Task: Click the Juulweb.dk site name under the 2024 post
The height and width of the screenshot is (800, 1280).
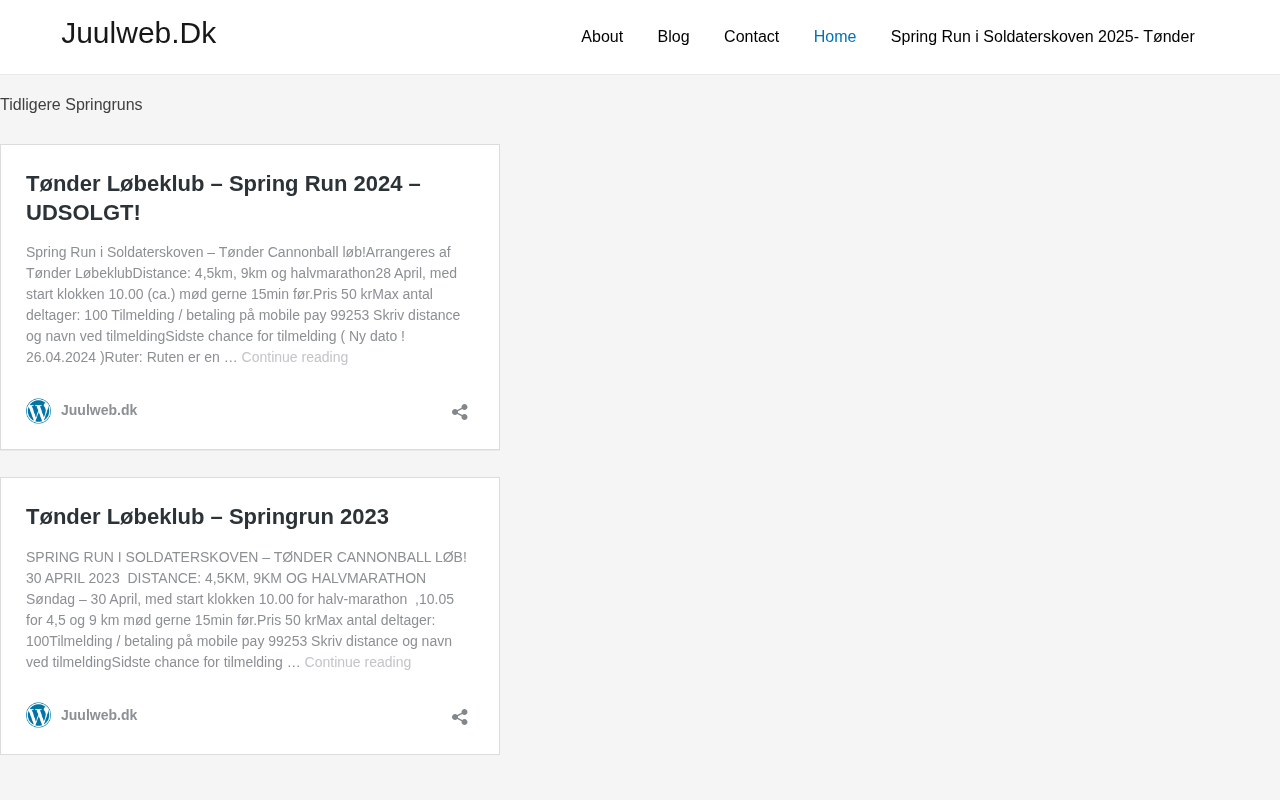Action: [99, 410]
